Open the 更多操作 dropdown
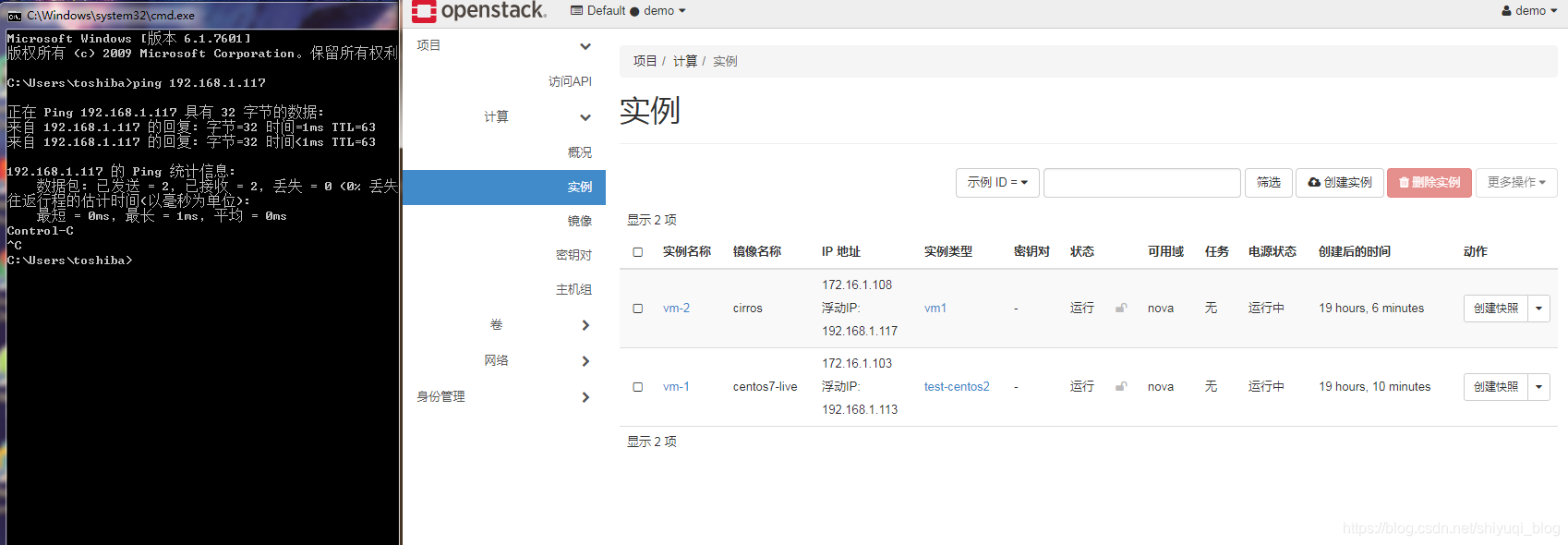This screenshot has width=1568, height=545. pos(1516,183)
